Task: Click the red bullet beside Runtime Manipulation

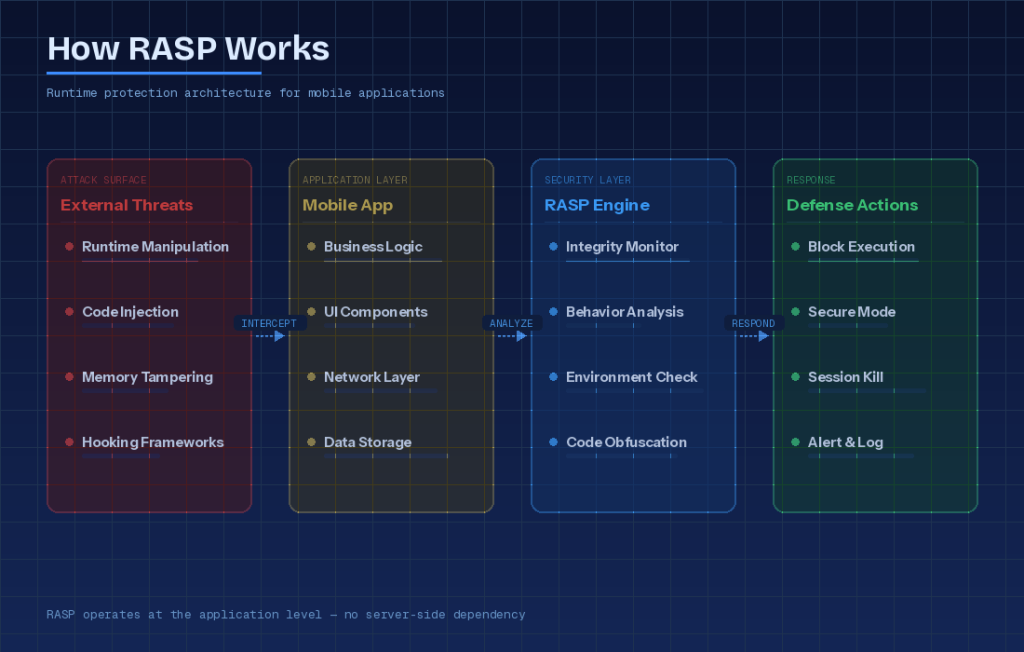Action: pos(69,247)
